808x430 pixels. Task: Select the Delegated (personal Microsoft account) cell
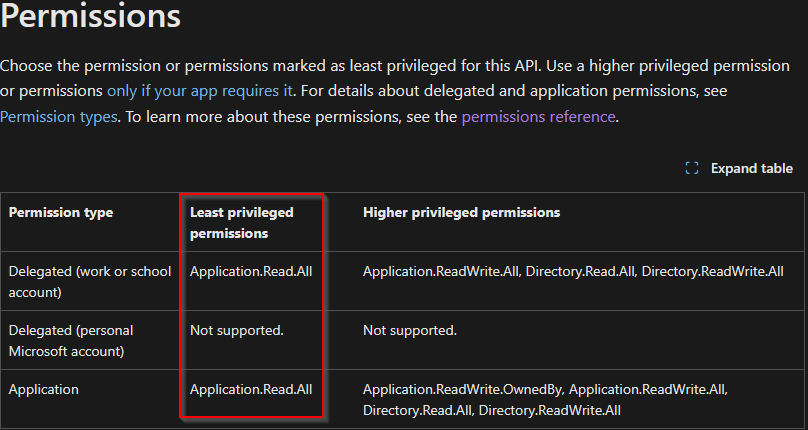point(70,338)
